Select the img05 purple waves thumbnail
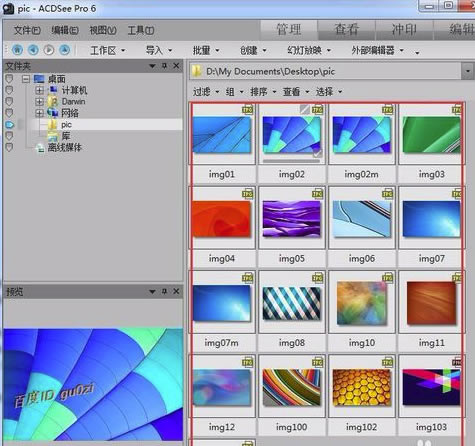The width and height of the screenshot is (475, 446). point(291,218)
